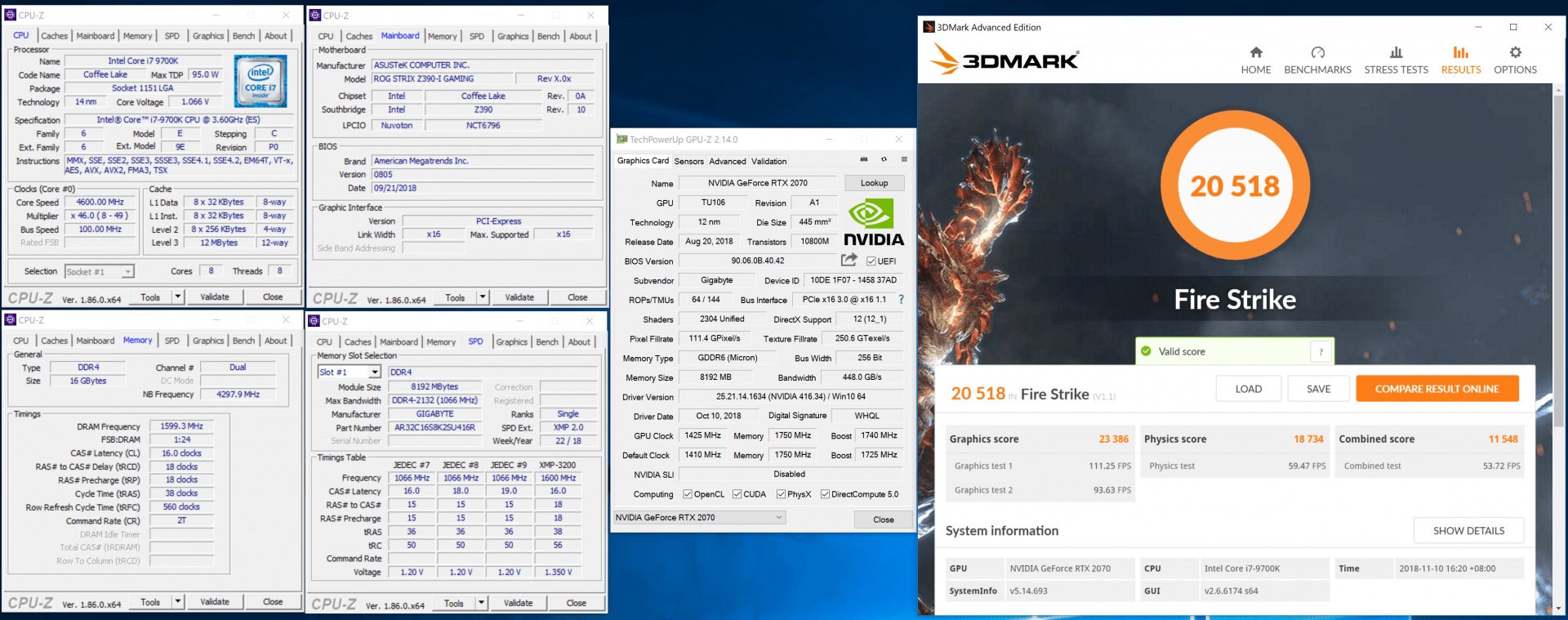This screenshot has width=1568, height=620.
Task: Switch to the Validation tab in GPU-Z
Action: pos(768,162)
